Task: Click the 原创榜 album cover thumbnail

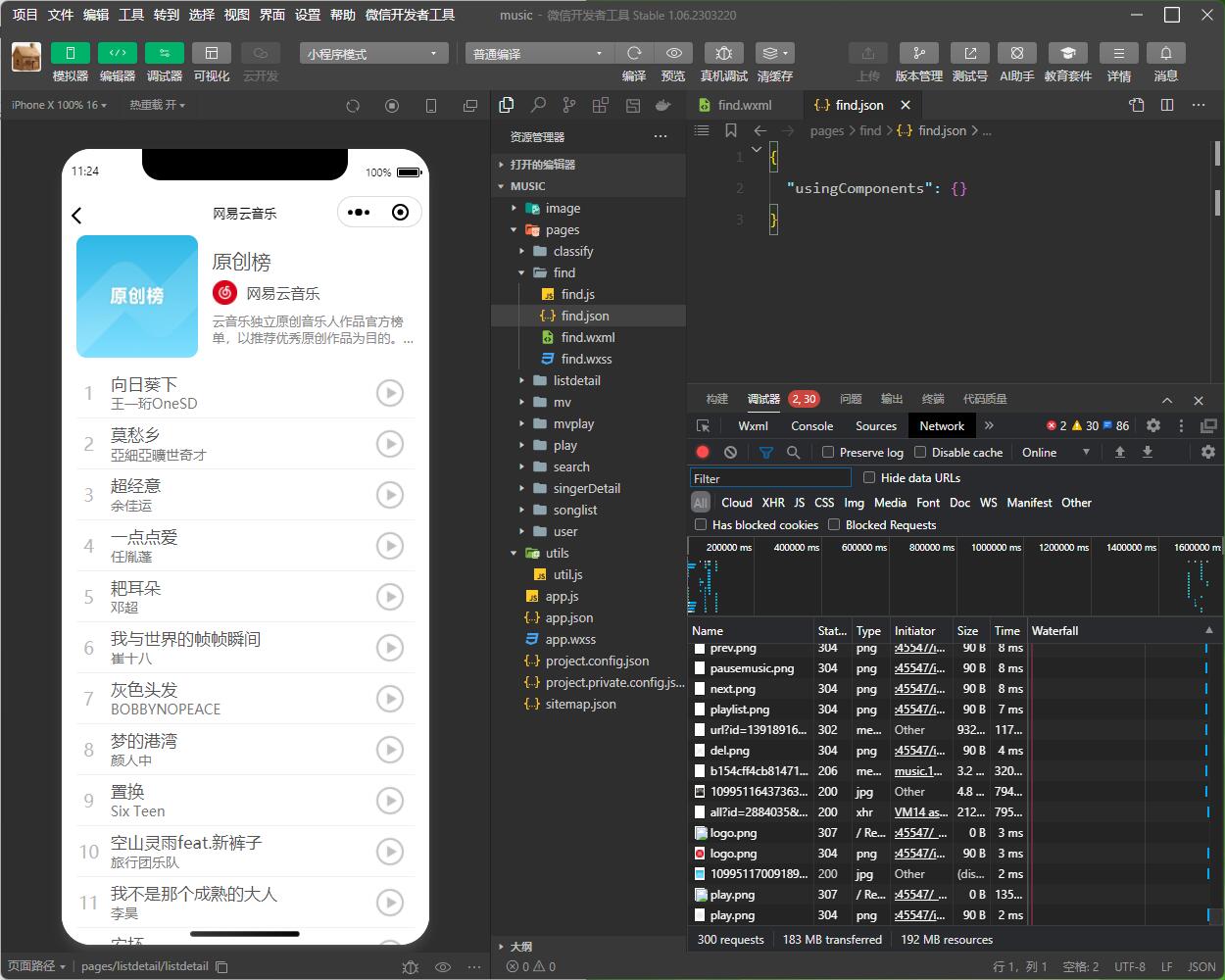Action: point(137,296)
